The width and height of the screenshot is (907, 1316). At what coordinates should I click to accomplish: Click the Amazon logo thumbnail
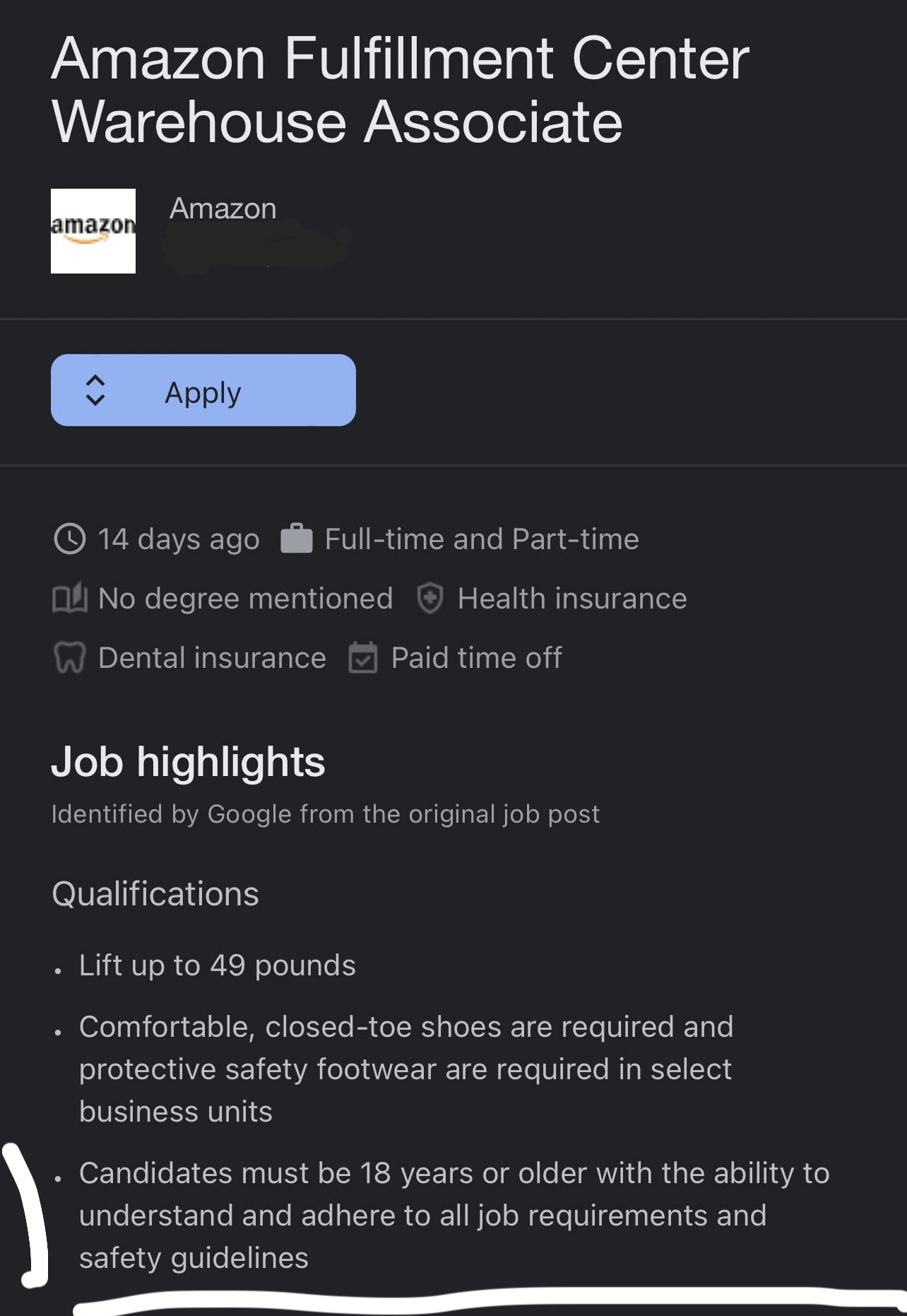pos(93,231)
